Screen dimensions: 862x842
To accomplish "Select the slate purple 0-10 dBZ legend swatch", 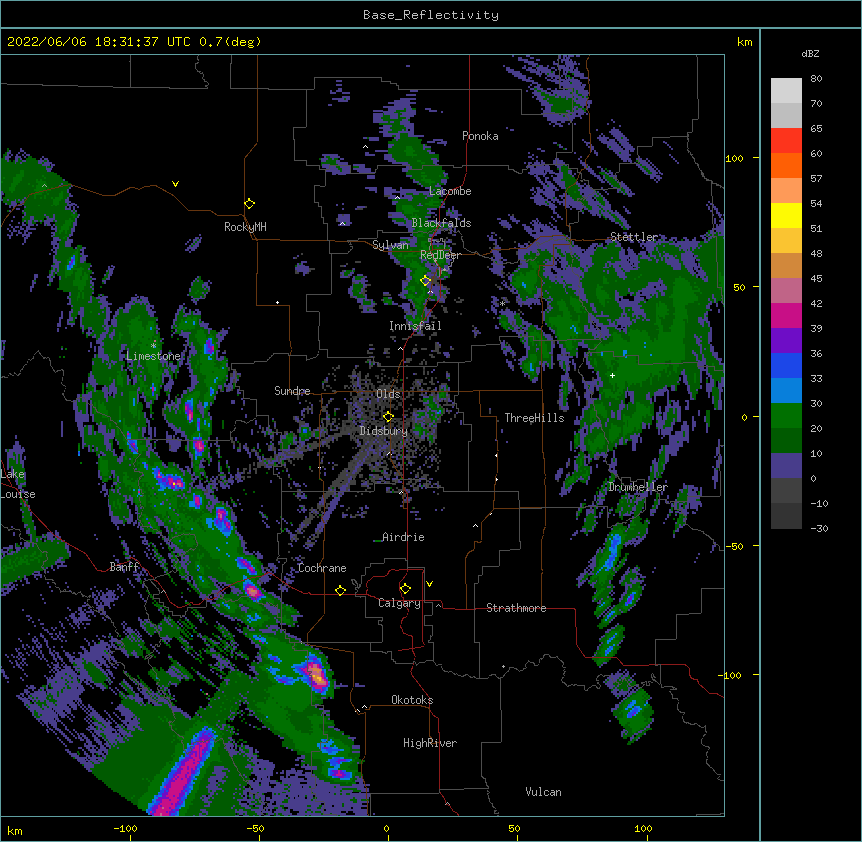I will (786, 466).
